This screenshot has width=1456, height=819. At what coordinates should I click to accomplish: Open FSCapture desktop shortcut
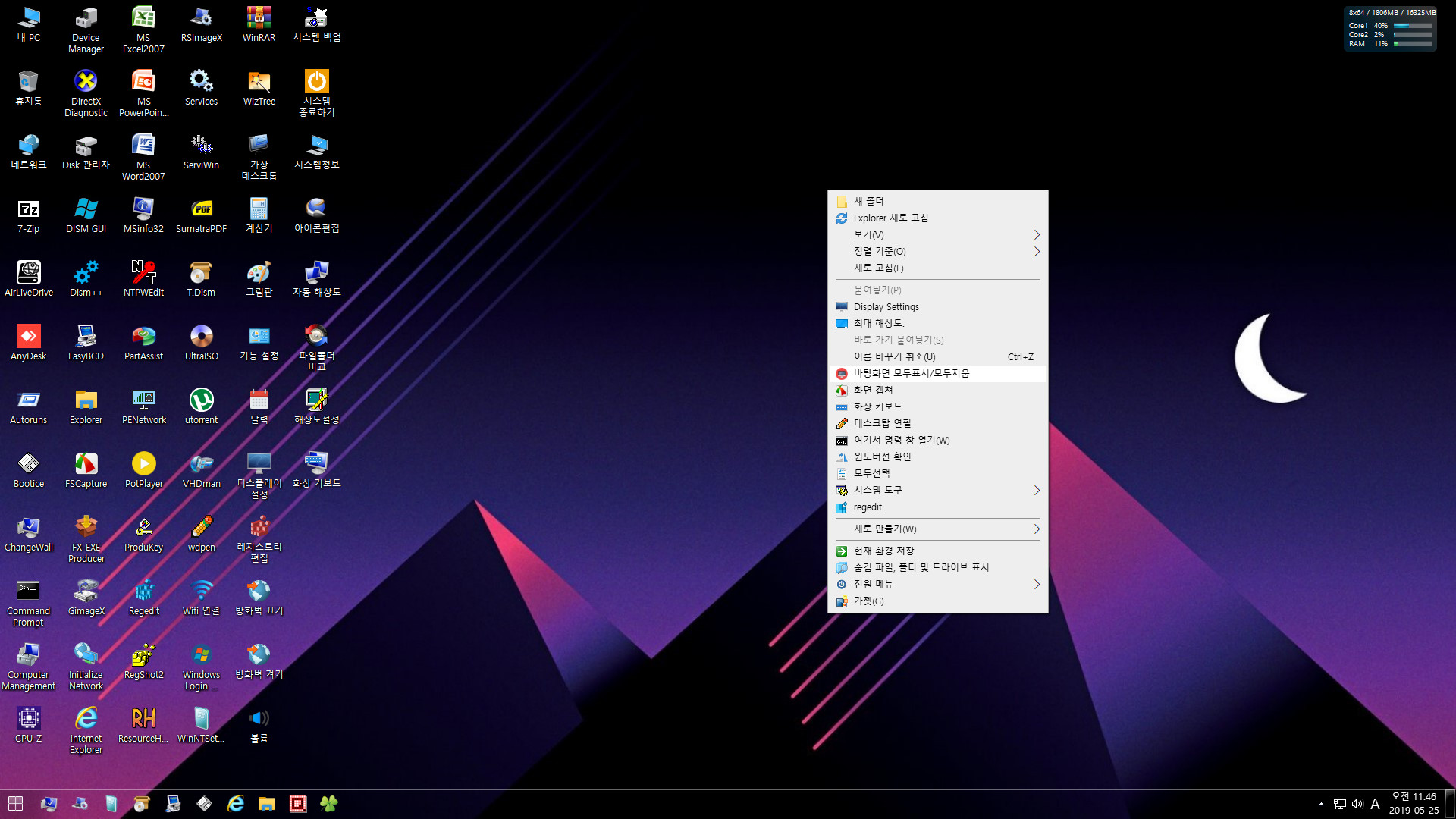[86, 471]
